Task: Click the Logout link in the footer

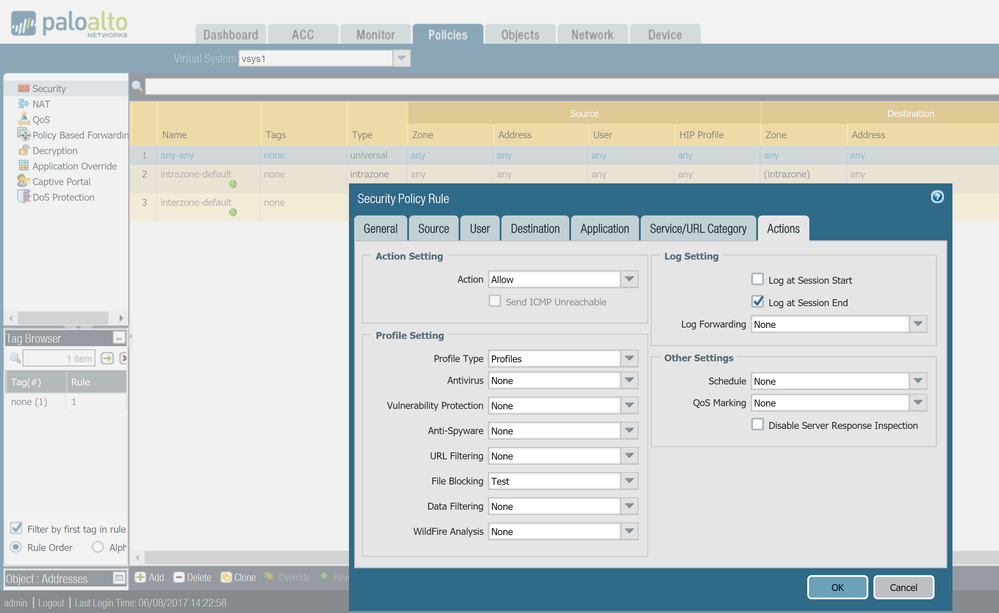Action: tap(51, 603)
